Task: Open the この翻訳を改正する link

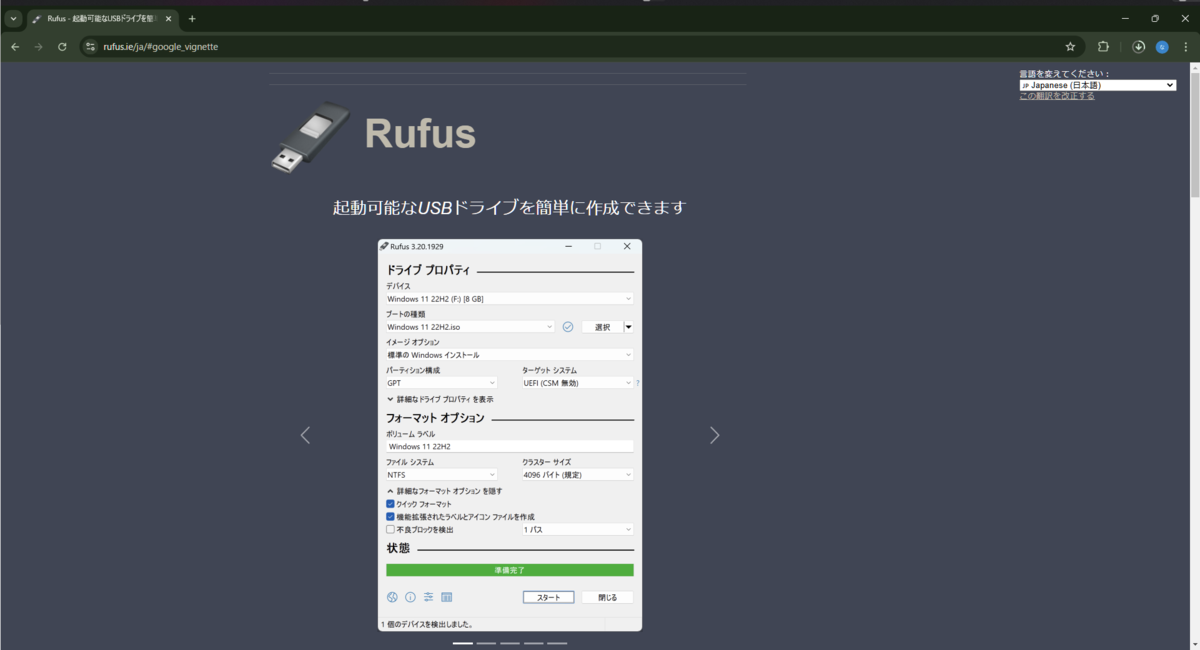Action: 1057,96
